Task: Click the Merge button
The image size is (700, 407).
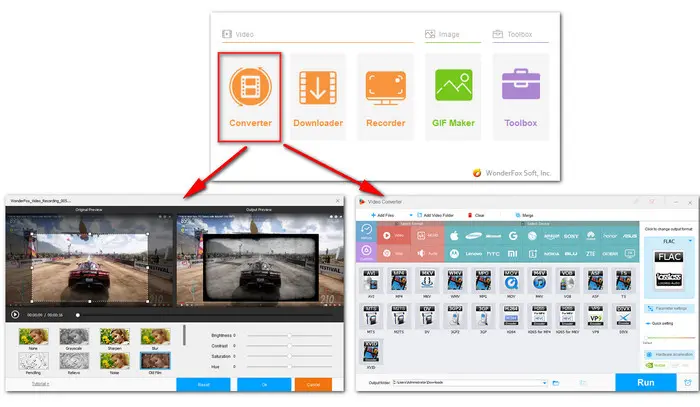Action: pyautogui.click(x=524, y=215)
